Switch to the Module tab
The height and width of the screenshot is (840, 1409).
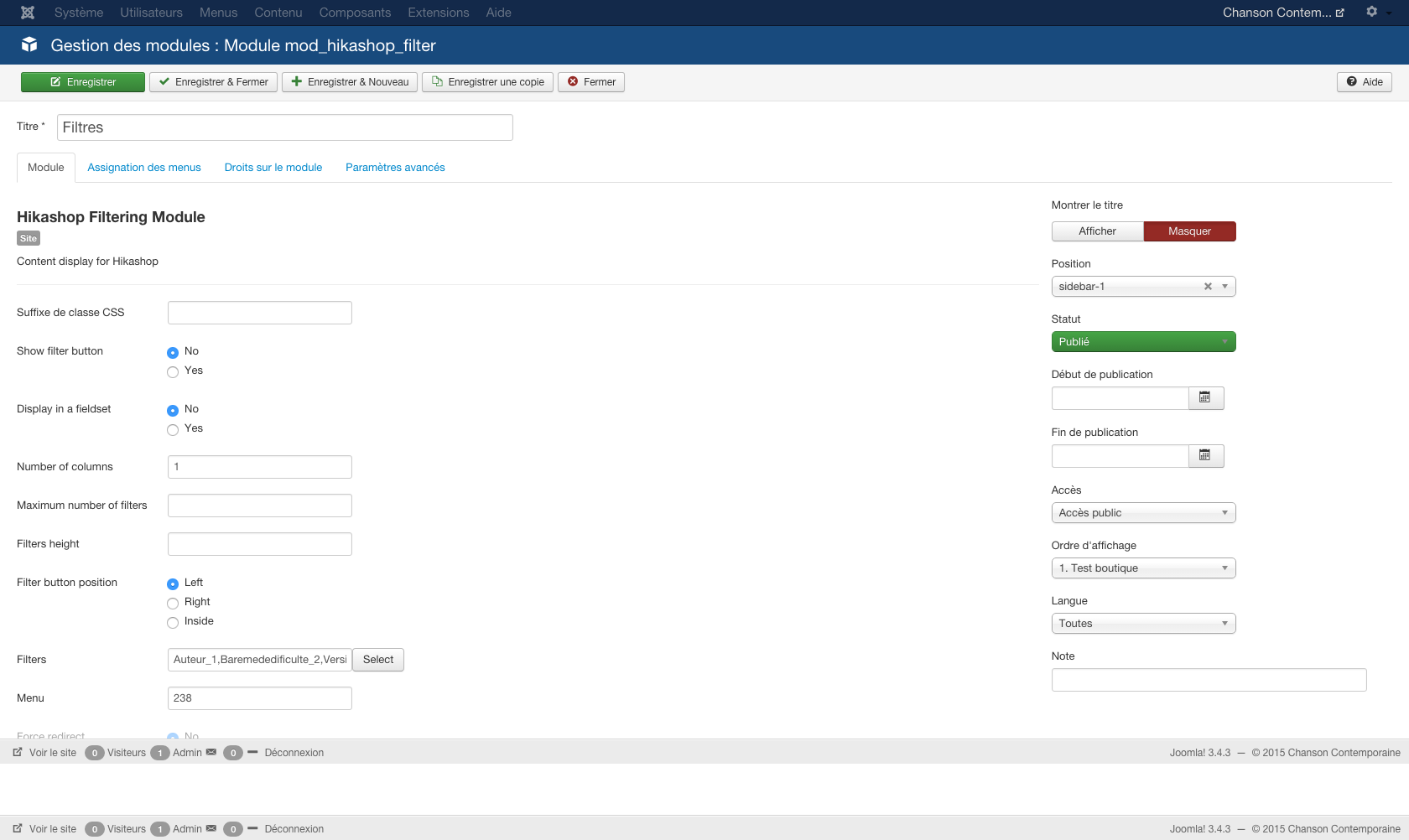click(x=46, y=168)
